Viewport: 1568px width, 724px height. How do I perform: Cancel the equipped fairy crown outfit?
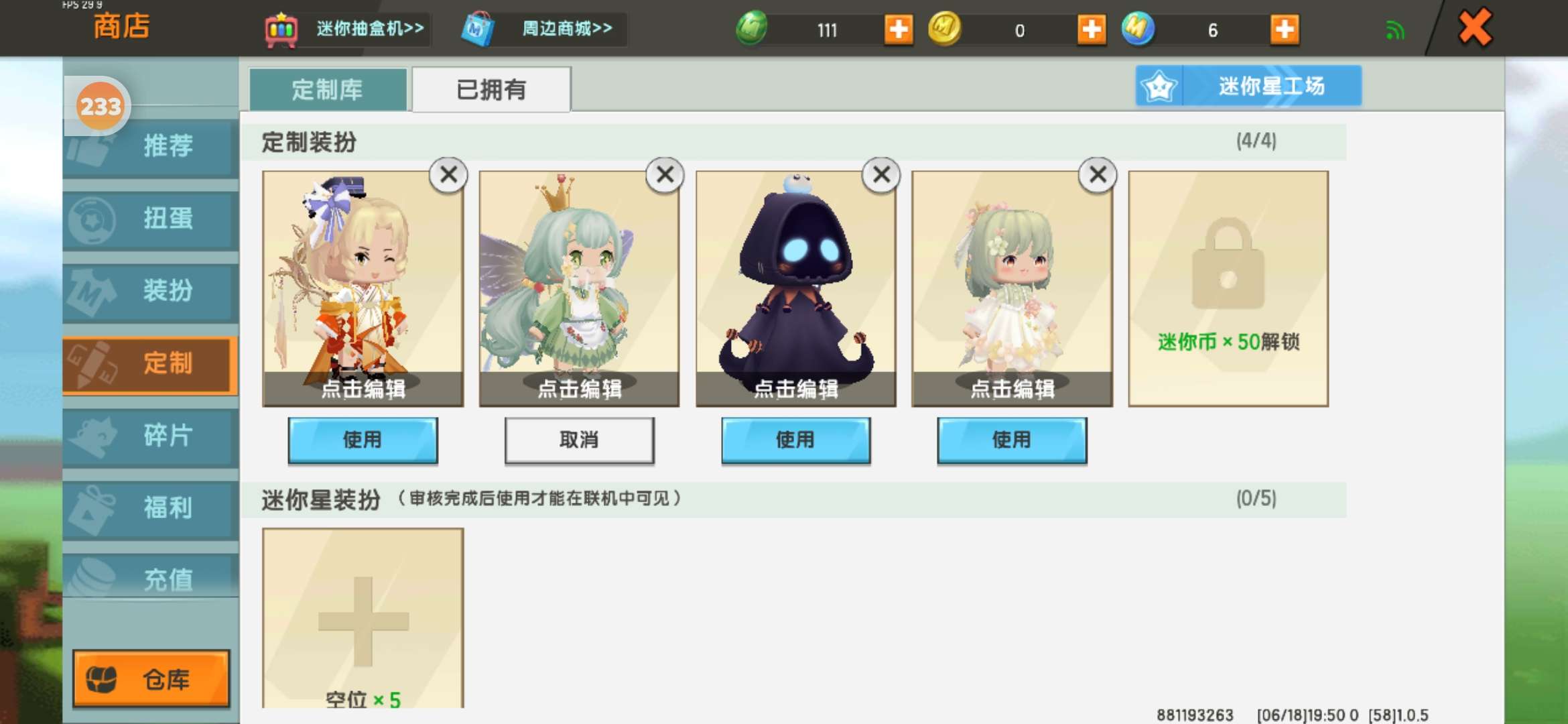(x=579, y=440)
